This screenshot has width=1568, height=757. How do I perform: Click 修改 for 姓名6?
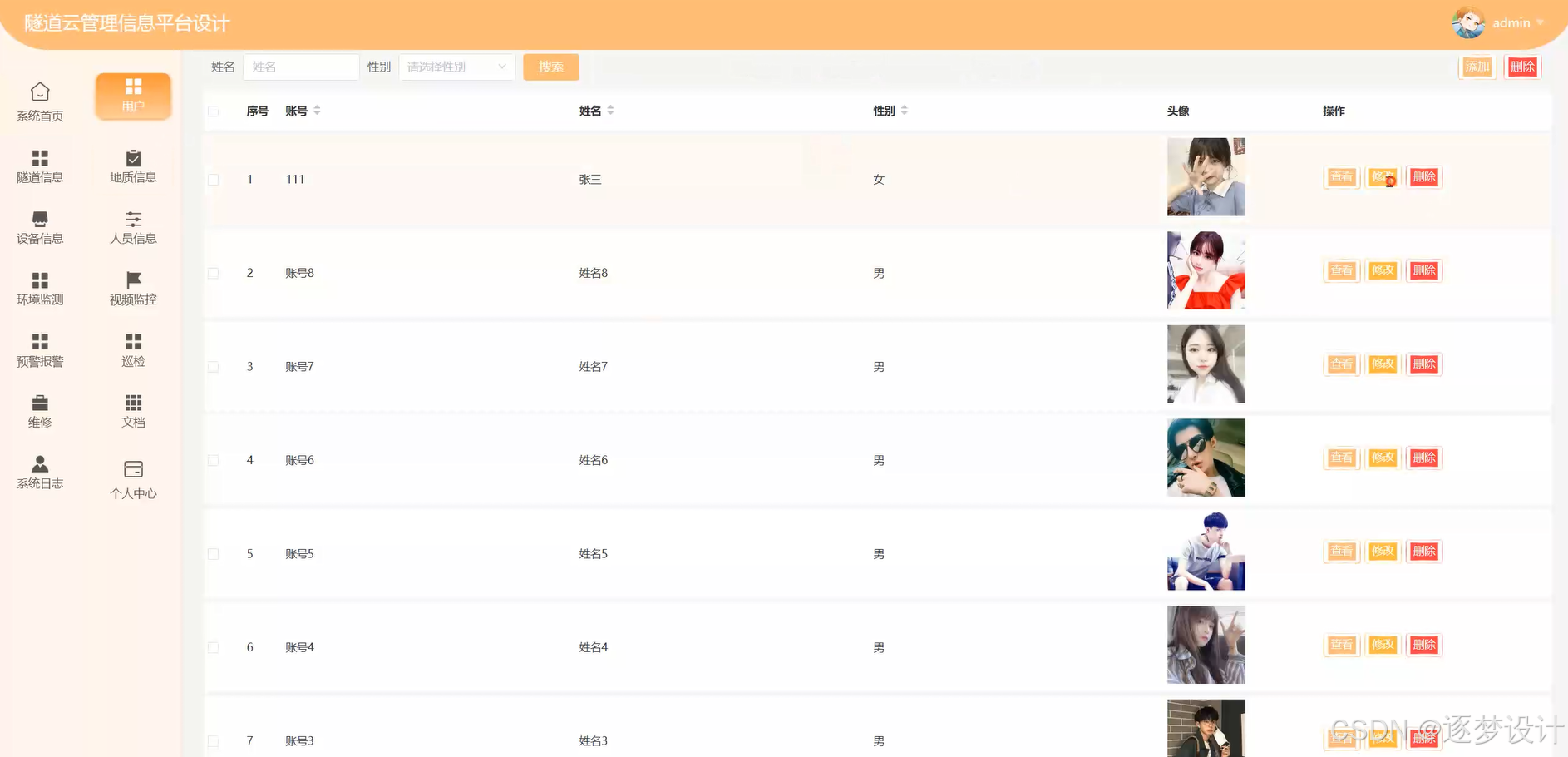pos(1383,458)
